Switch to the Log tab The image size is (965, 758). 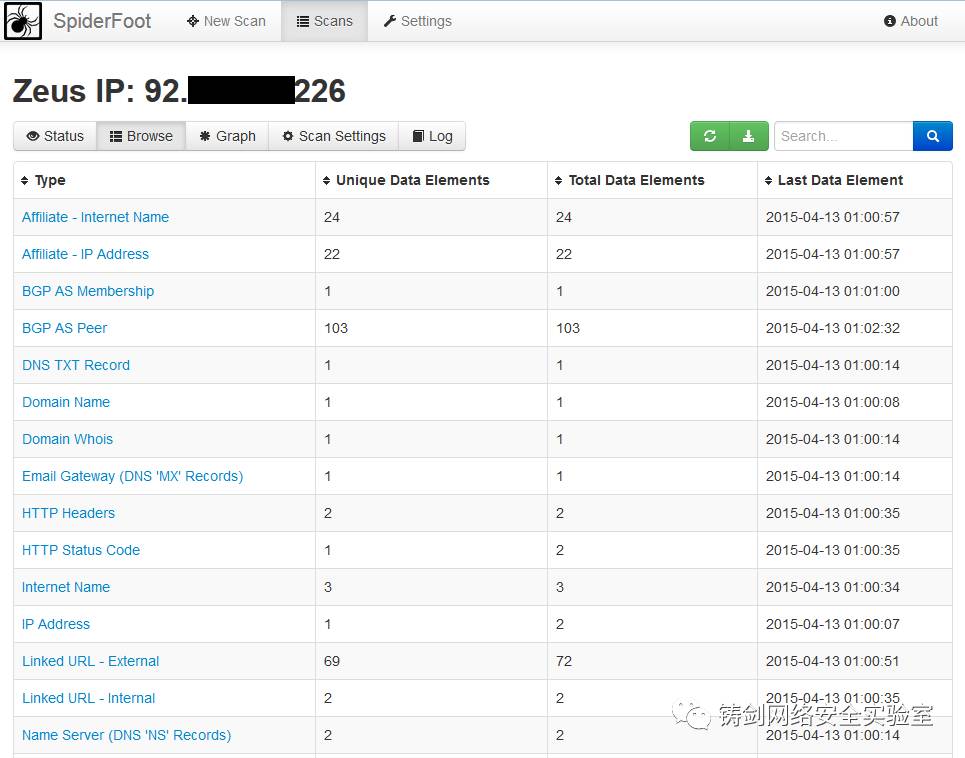pyautogui.click(x=432, y=136)
